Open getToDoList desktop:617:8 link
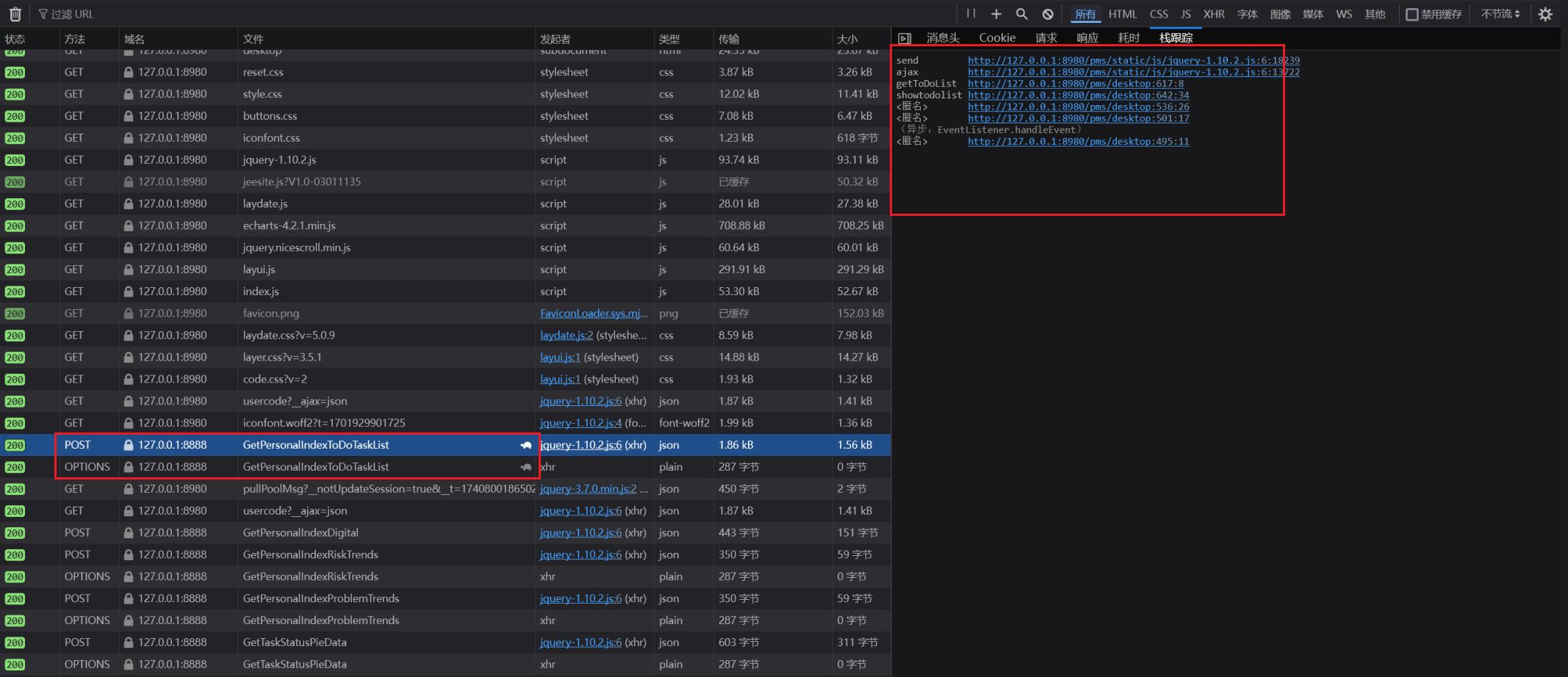The height and width of the screenshot is (677, 1568). tap(1076, 84)
